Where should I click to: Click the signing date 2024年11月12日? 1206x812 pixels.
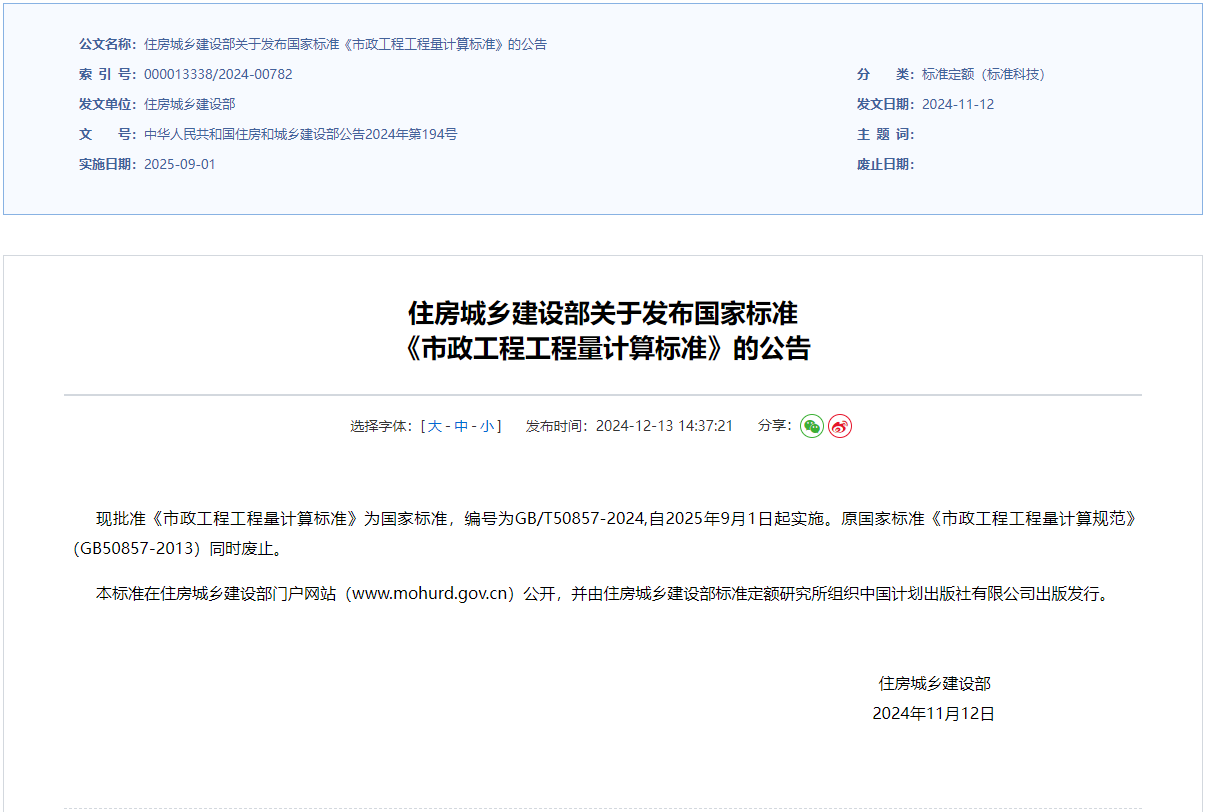[934, 714]
